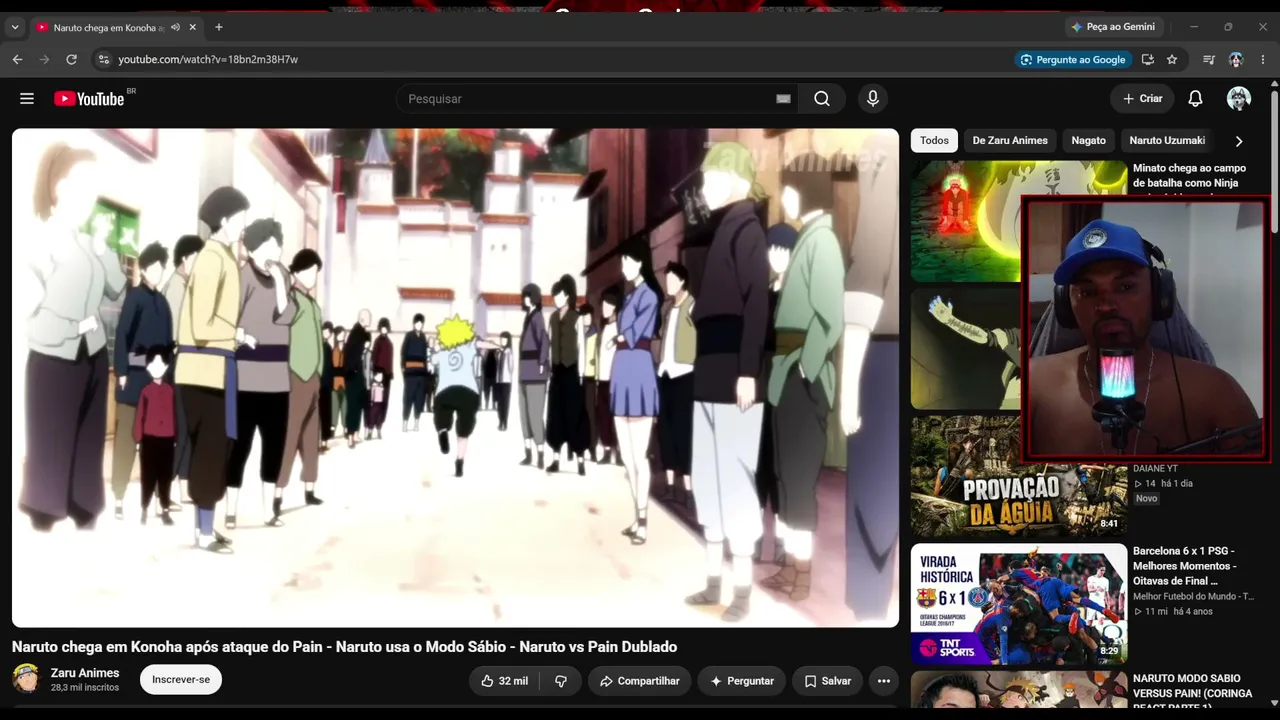
Task: Go back to the previous page
Action: tap(17, 60)
